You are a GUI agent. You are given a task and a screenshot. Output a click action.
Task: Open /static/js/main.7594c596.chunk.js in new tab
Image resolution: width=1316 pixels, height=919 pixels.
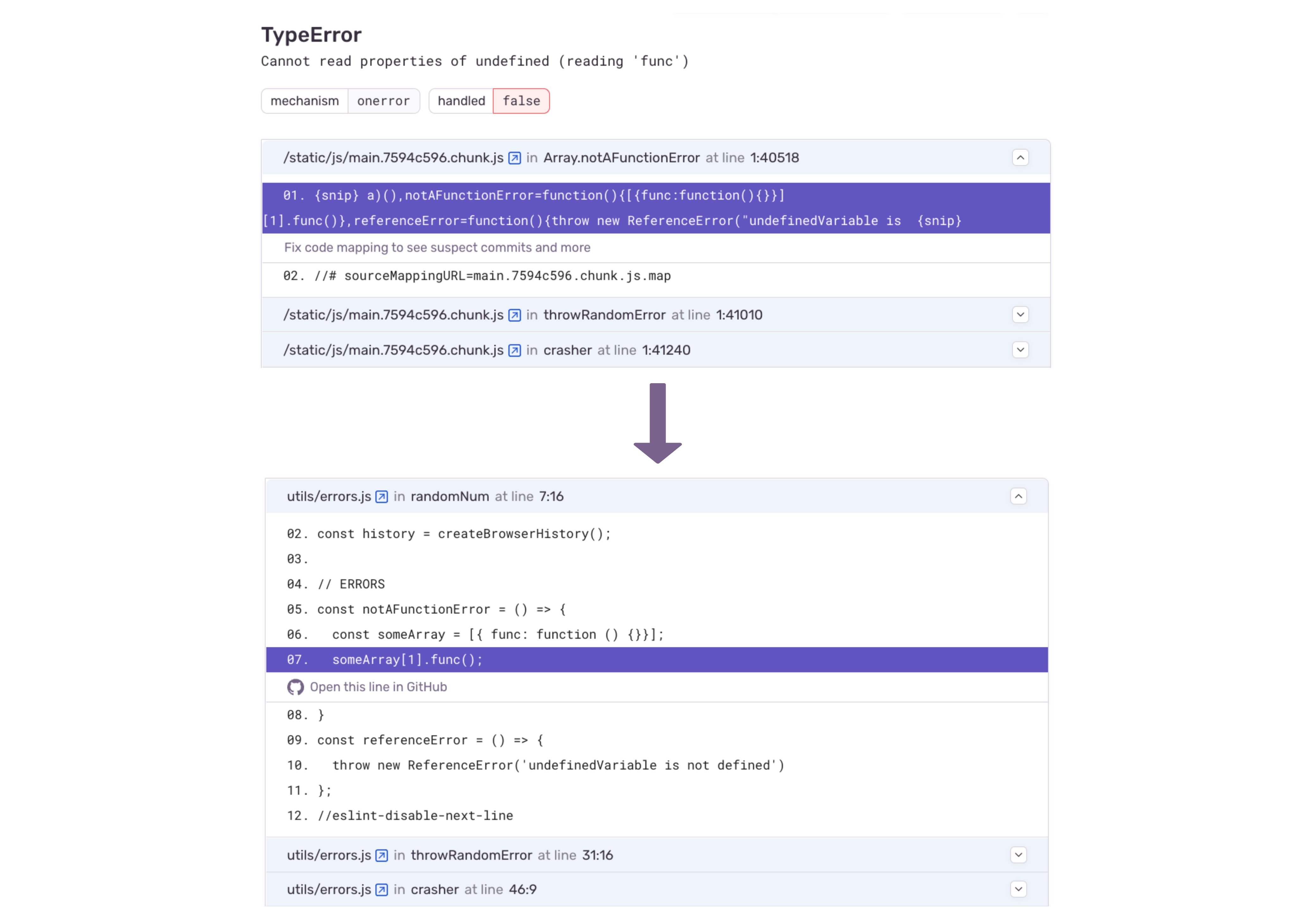click(x=514, y=158)
